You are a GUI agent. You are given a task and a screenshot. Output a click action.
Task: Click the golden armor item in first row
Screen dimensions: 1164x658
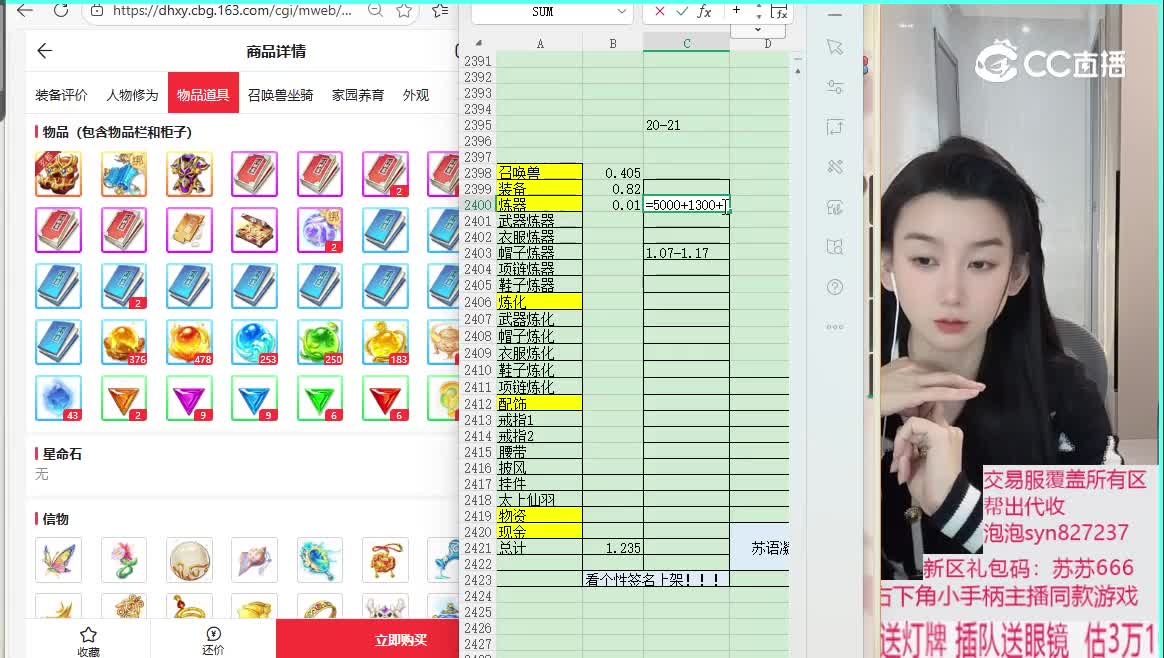point(59,174)
